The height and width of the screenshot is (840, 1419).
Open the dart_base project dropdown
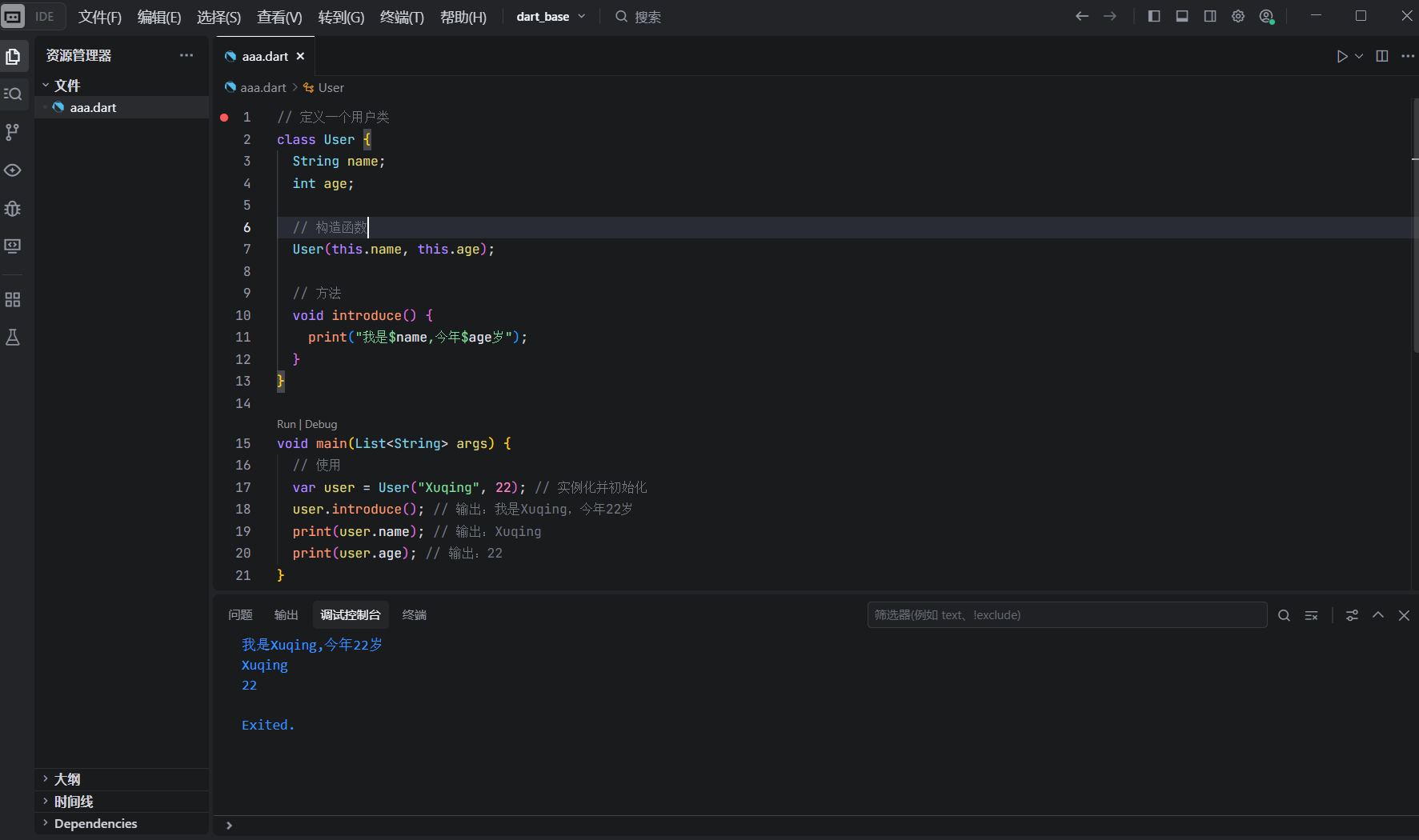pos(551,16)
